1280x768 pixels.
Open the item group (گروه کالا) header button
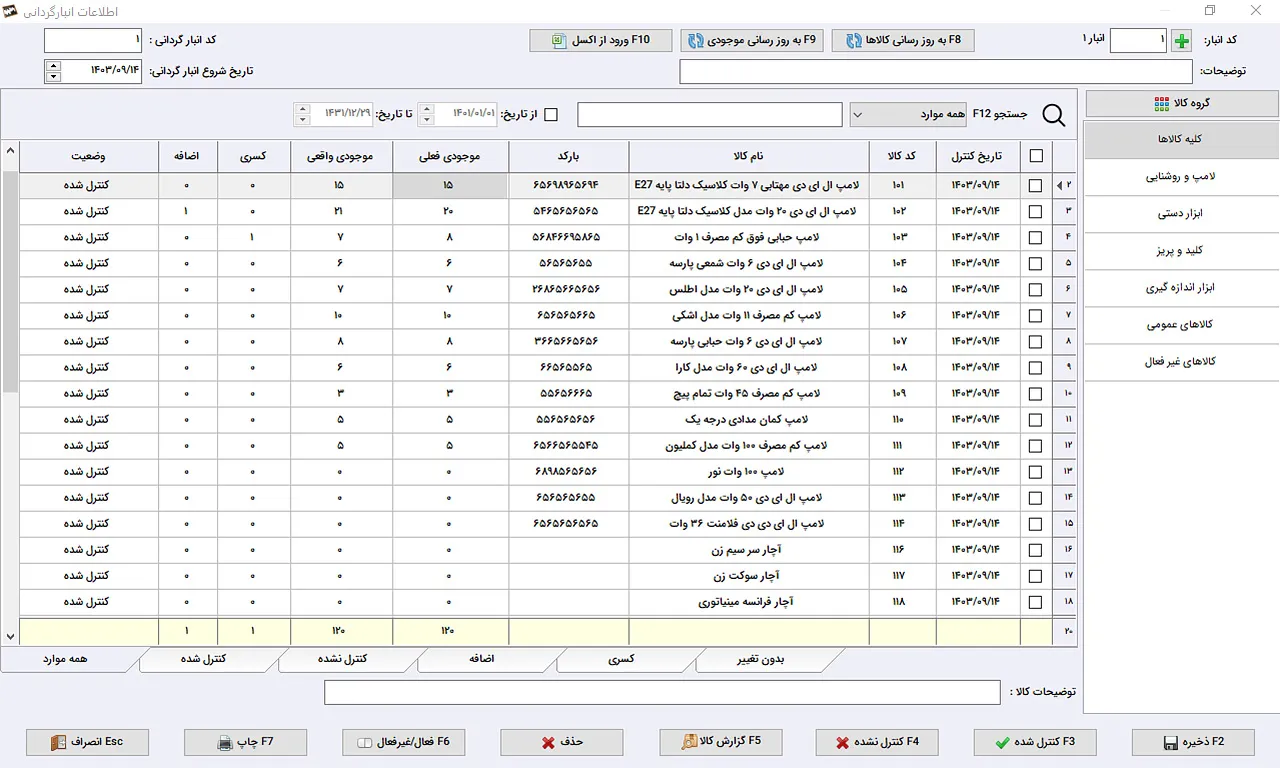click(1182, 104)
